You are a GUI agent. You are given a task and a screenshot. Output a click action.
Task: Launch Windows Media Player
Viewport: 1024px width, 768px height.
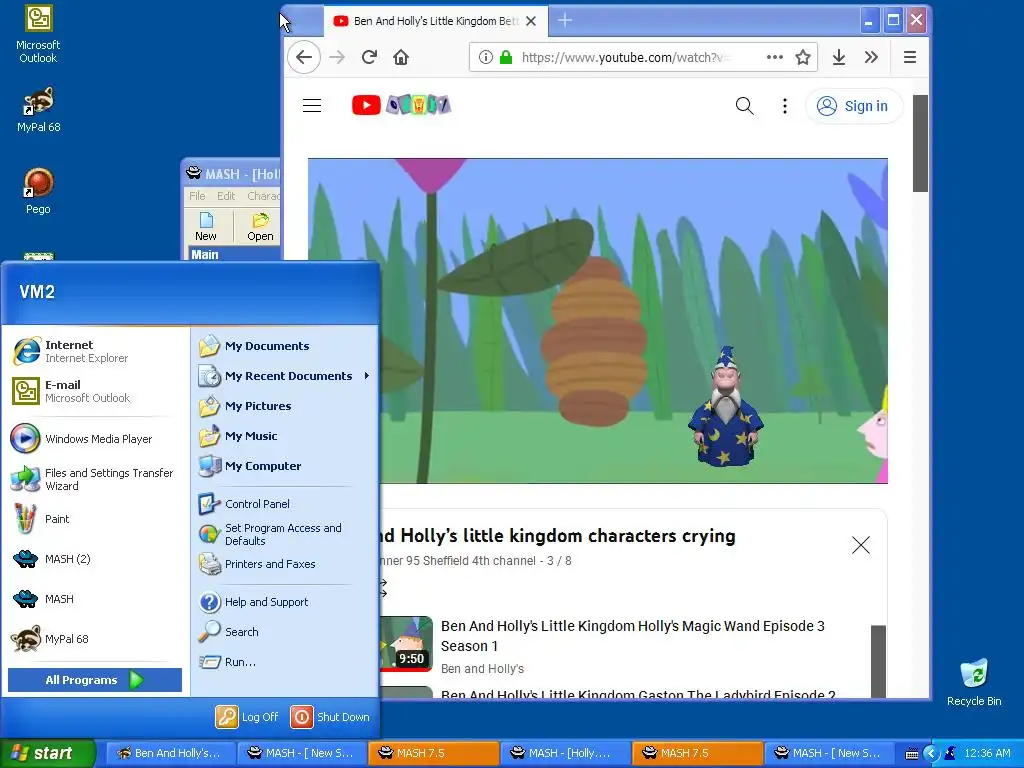pyautogui.click(x=97, y=439)
